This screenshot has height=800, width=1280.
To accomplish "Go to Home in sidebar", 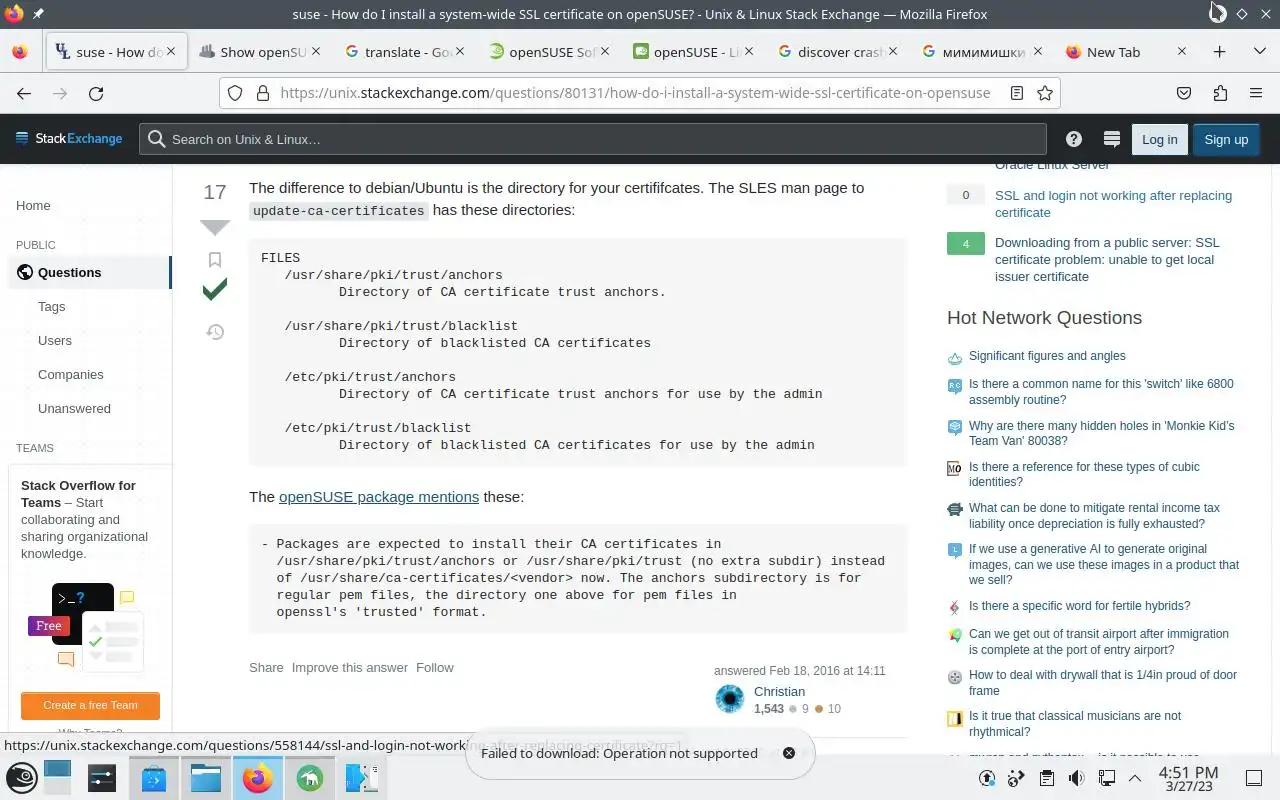I will pyautogui.click(x=33, y=205).
